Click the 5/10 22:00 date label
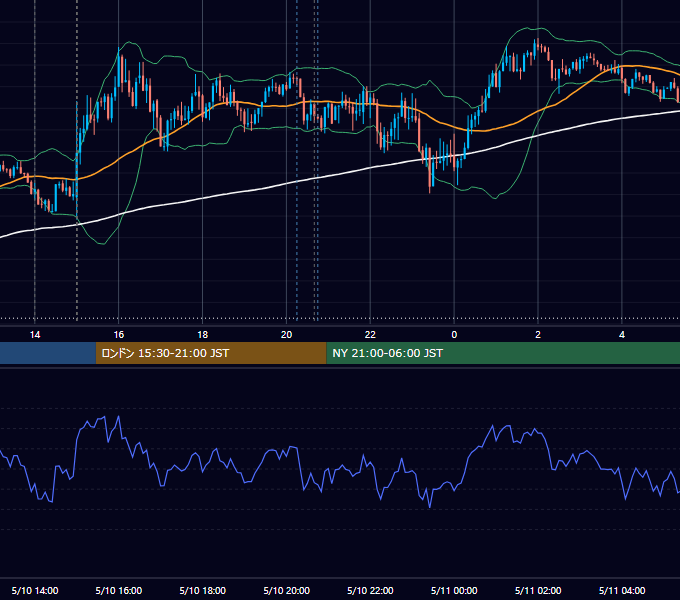The image size is (680, 600). [370, 590]
